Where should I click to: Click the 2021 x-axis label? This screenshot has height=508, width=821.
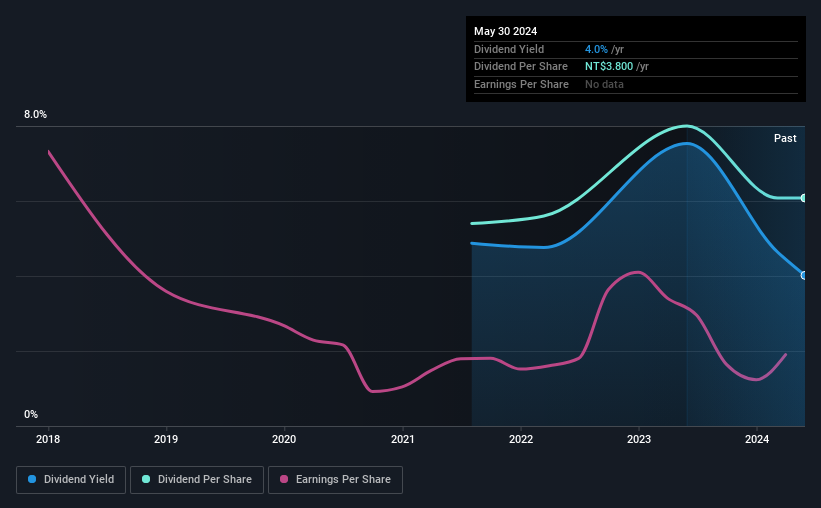point(403,439)
